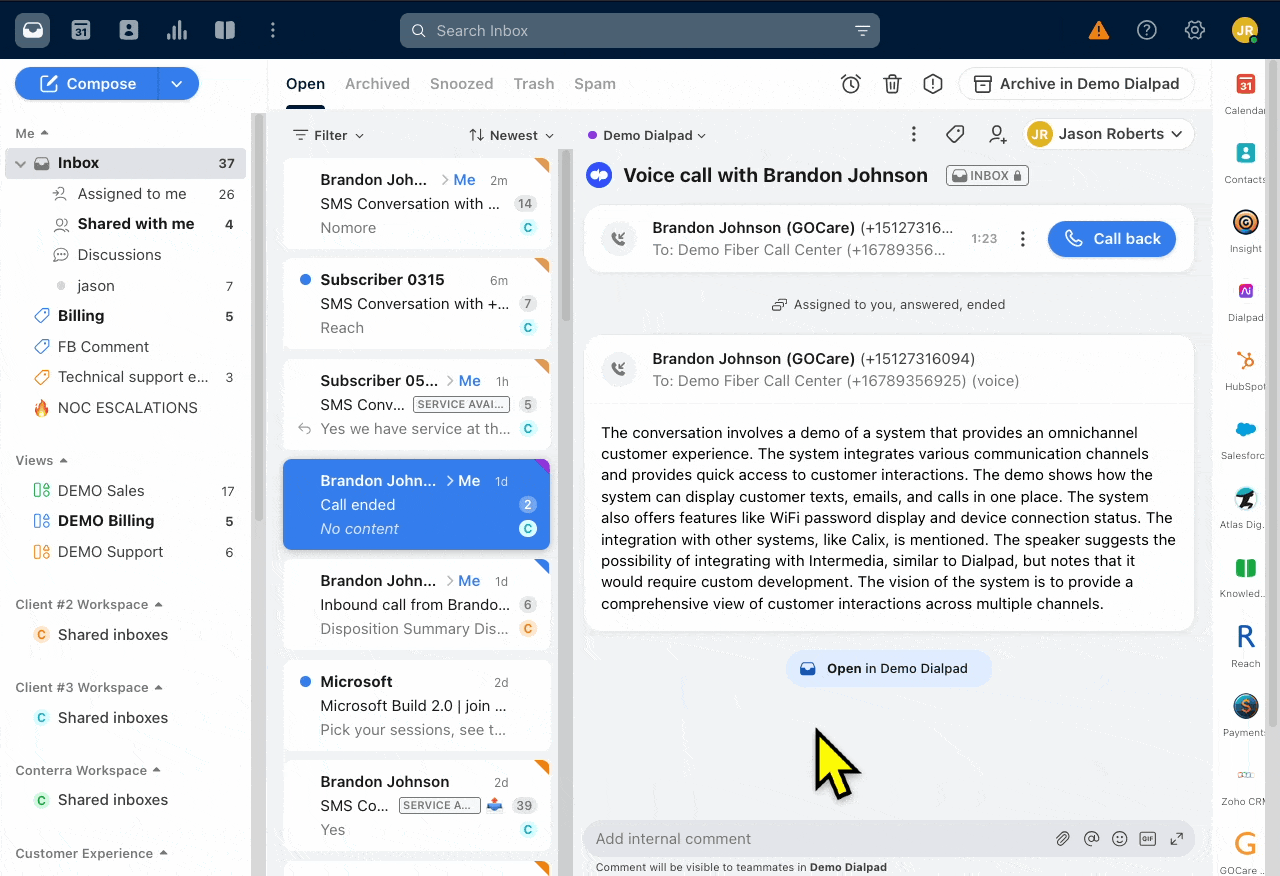The image size is (1280, 876).
Task: Click Archive in Demo Dialpad button
Action: point(1076,84)
